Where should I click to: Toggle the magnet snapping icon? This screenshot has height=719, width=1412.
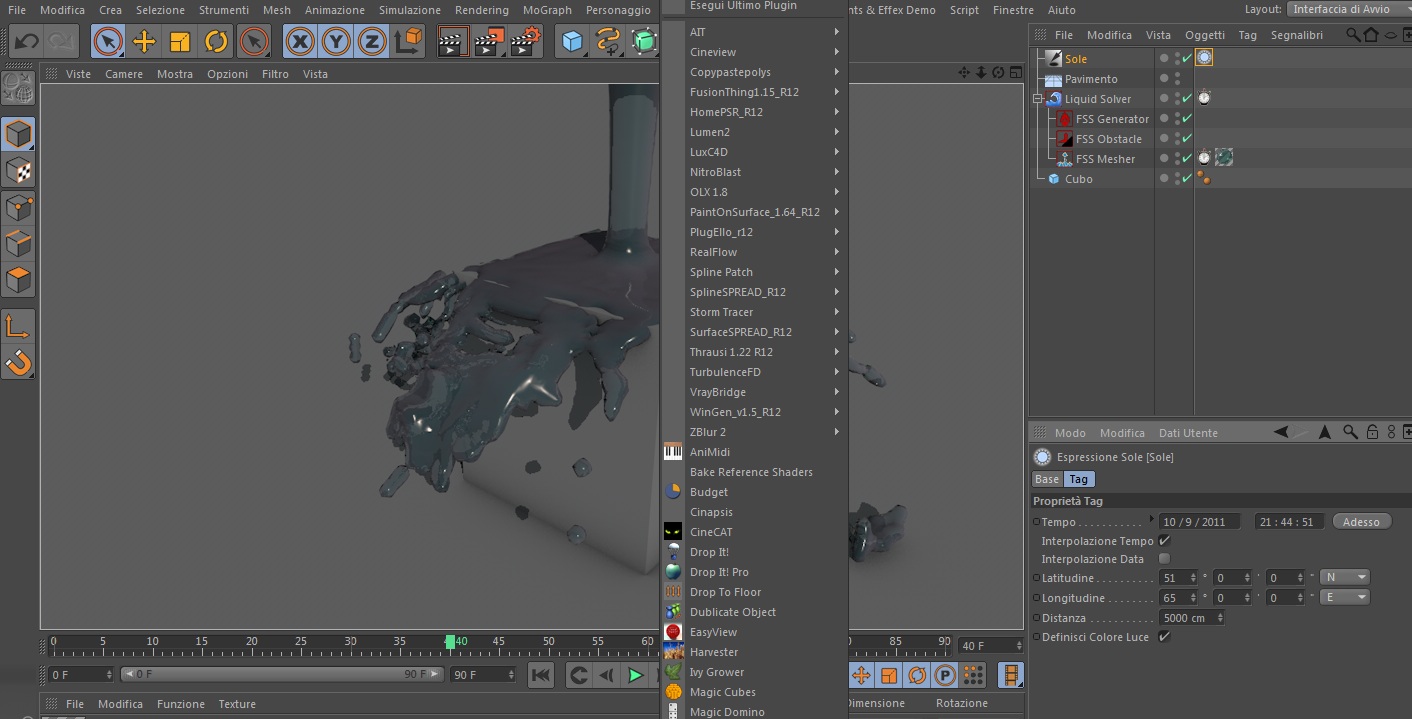pyautogui.click(x=18, y=361)
